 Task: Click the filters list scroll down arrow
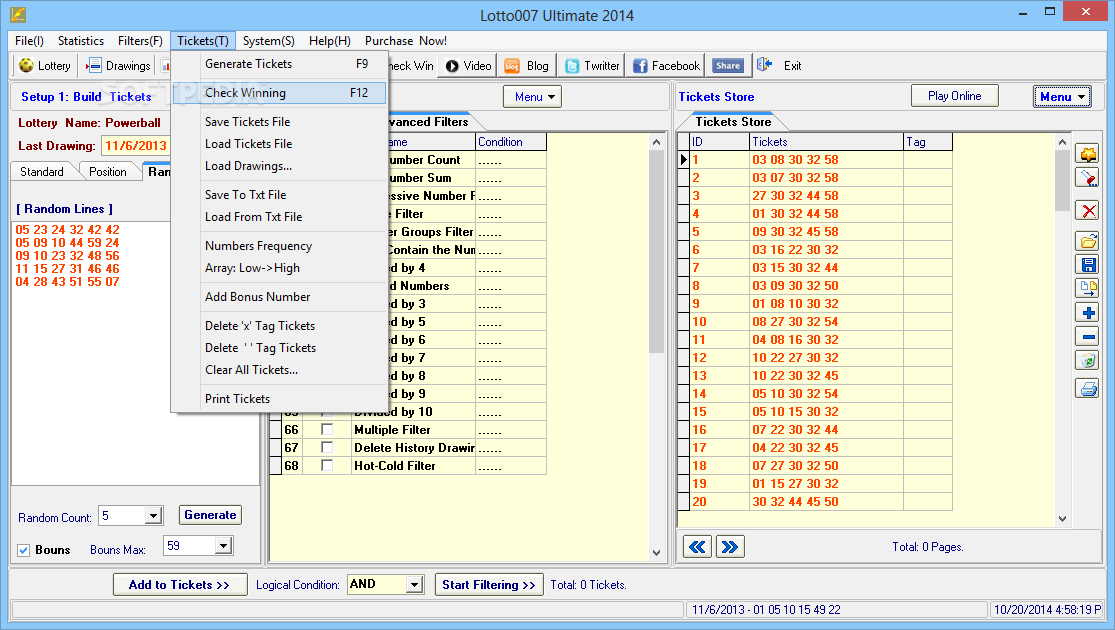pyautogui.click(x=656, y=552)
